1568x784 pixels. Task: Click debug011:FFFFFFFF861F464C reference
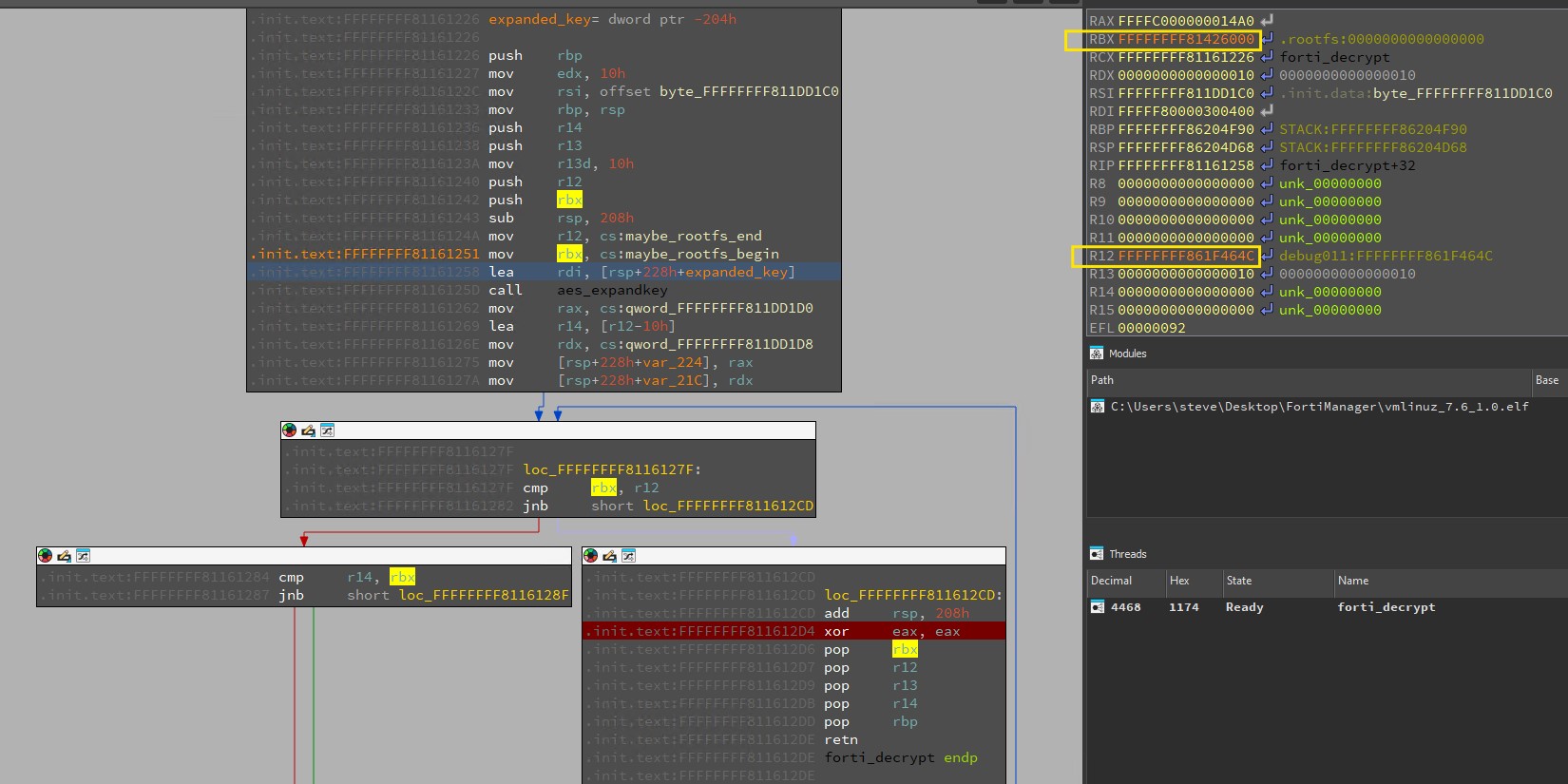[1386, 256]
